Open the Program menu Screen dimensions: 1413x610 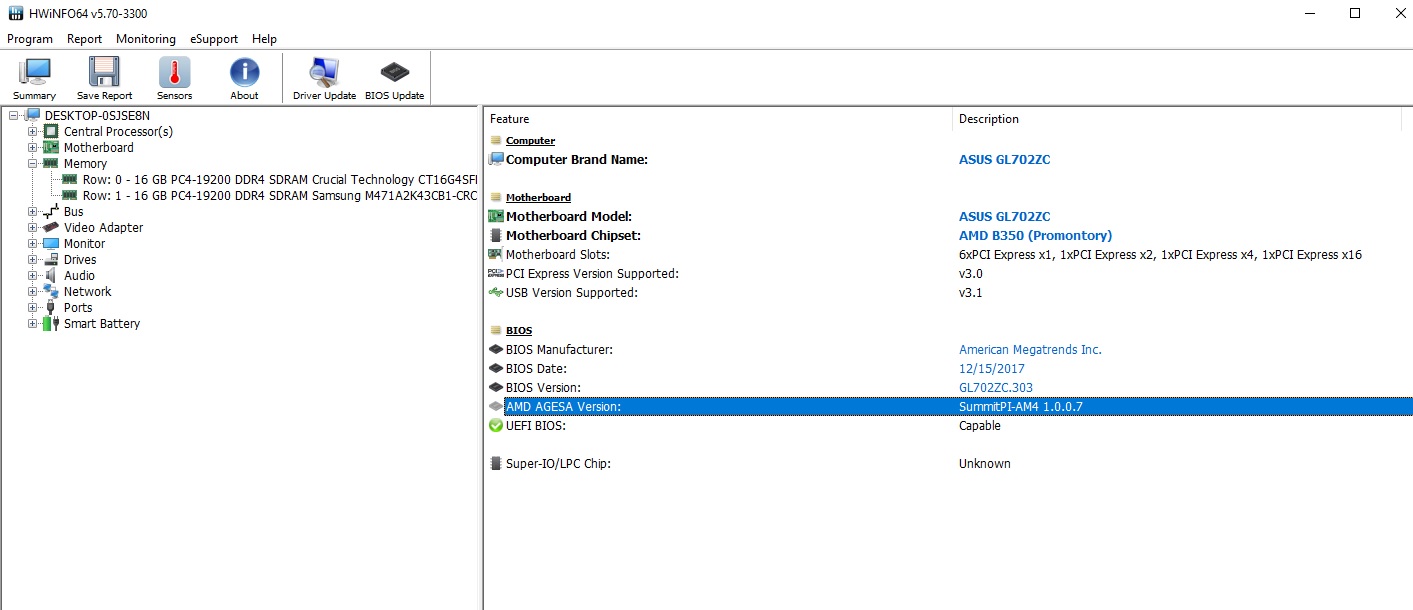pyautogui.click(x=30, y=39)
